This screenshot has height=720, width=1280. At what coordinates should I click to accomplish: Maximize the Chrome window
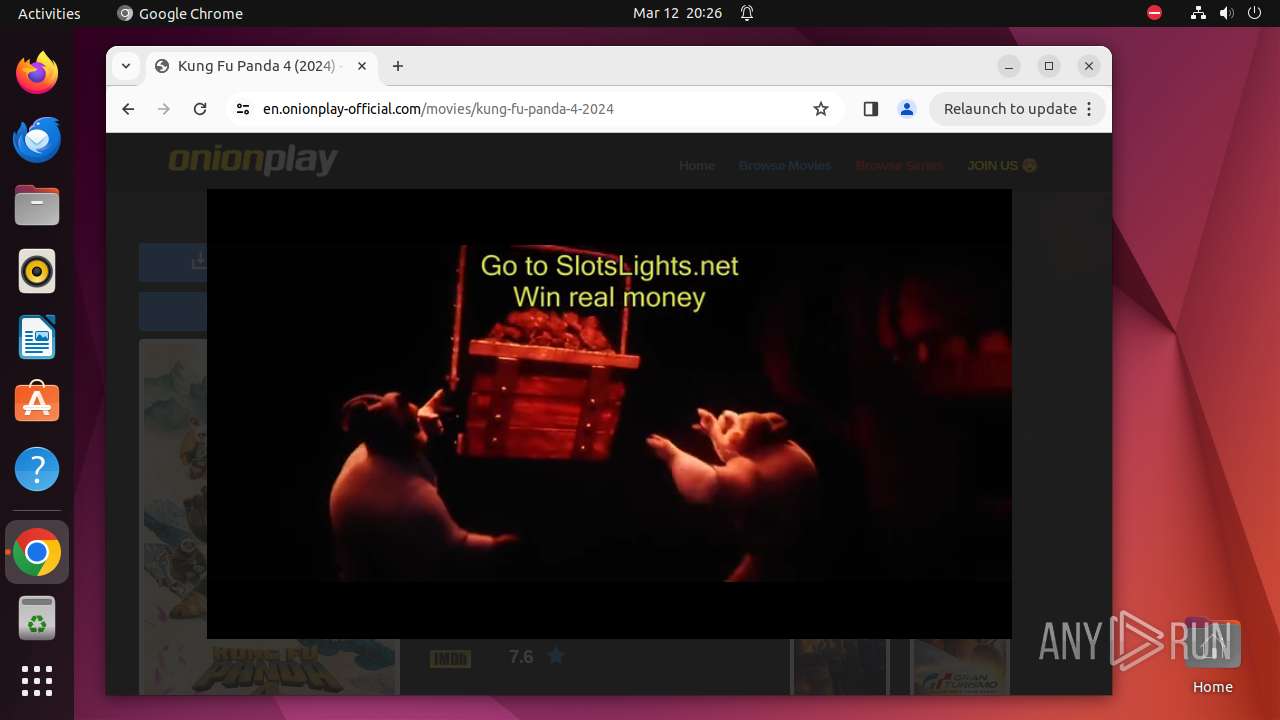point(1049,66)
